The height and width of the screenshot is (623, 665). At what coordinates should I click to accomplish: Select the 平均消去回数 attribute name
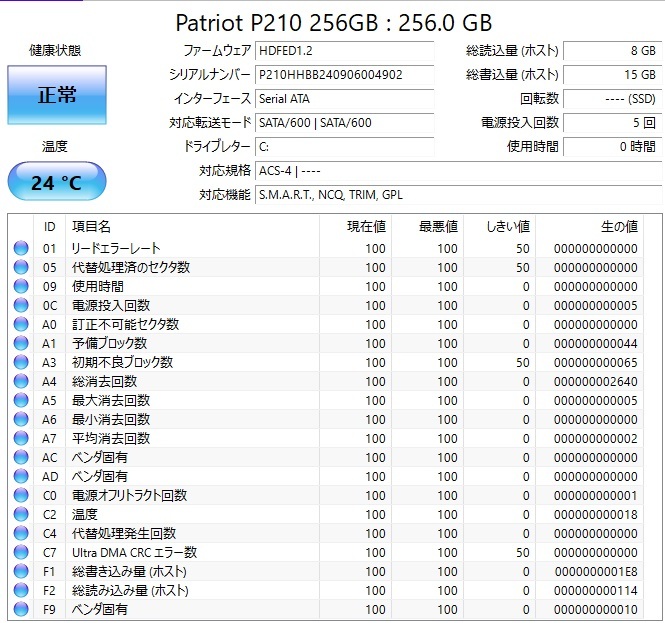click(111, 439)
